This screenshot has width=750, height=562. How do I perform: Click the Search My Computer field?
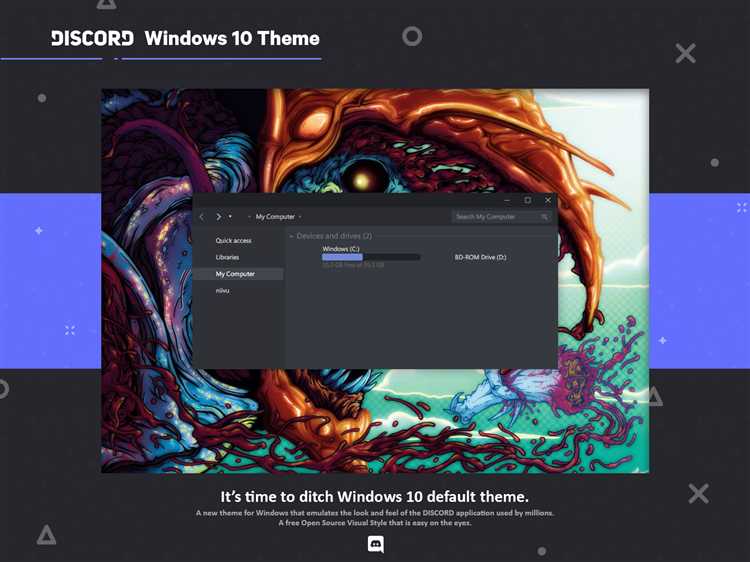click(x=501, y=217)
